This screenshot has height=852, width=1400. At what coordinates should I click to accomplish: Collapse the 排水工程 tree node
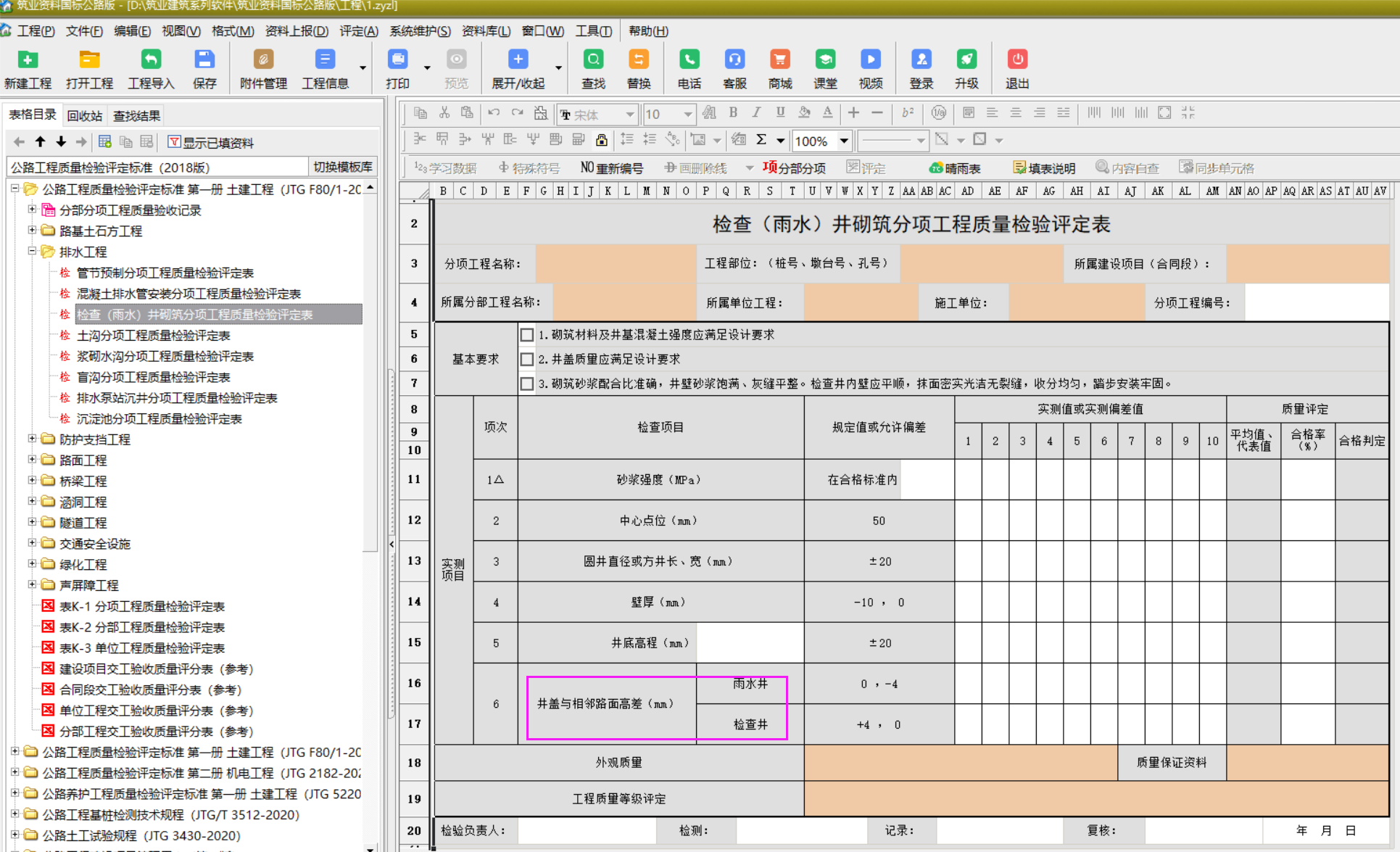pos(32,251)
